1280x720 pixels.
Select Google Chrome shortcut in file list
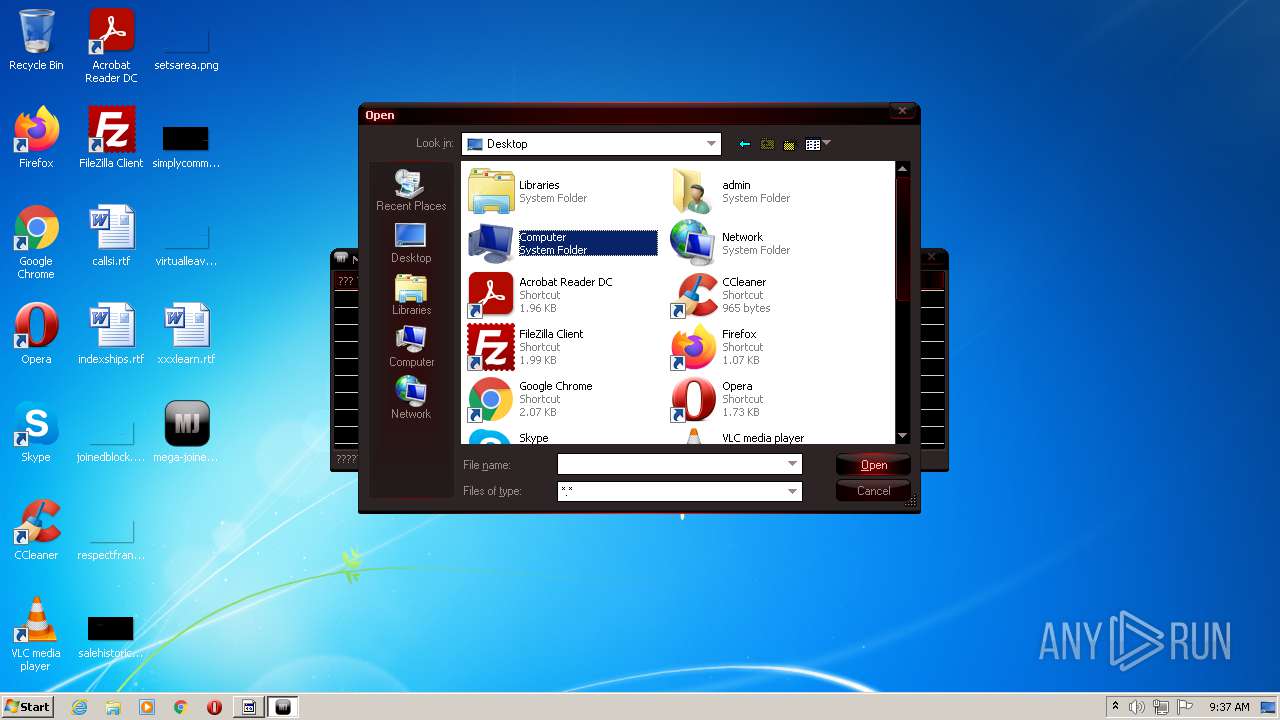tap(563, 399)
